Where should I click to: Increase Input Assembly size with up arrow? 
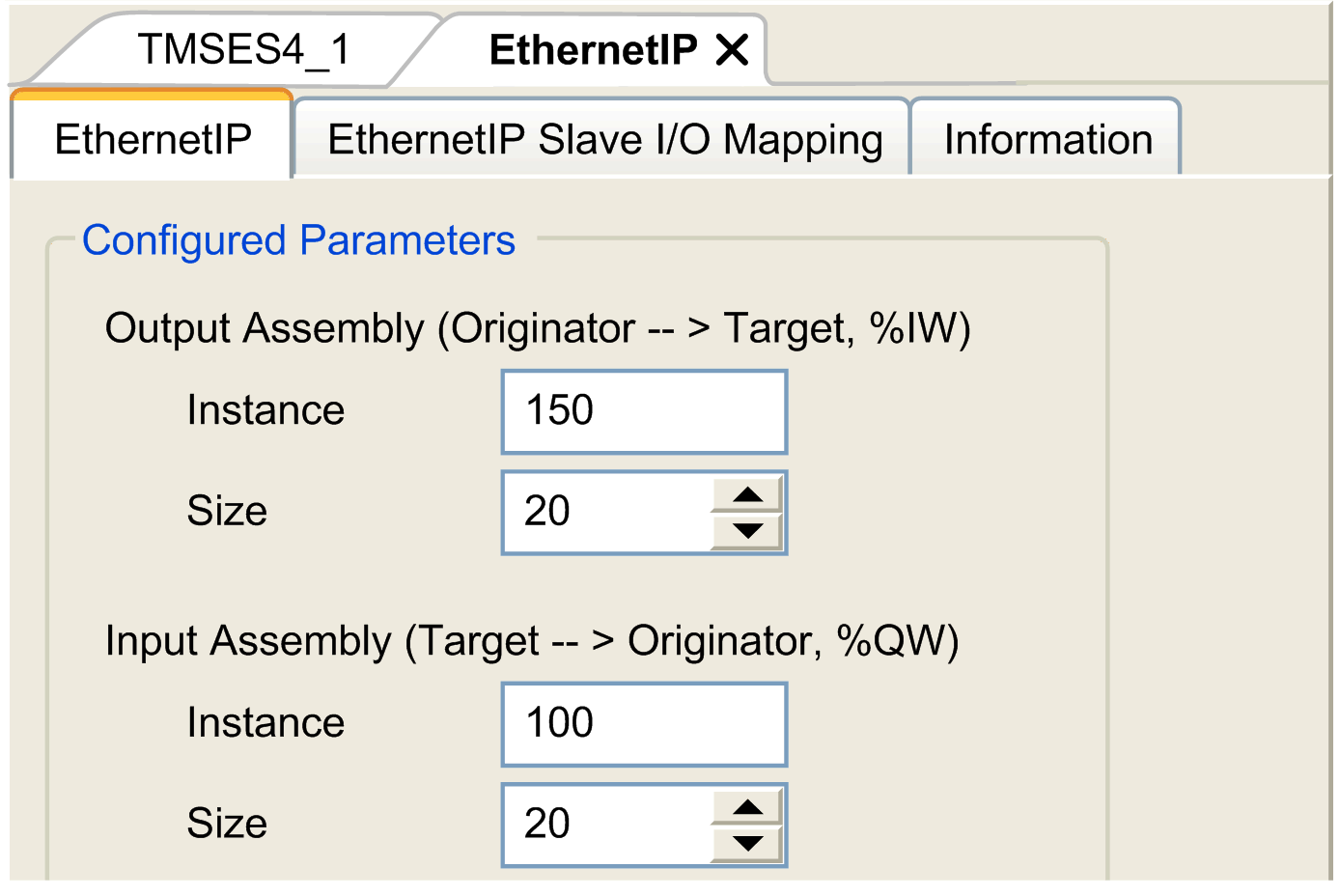coord(747,808)
